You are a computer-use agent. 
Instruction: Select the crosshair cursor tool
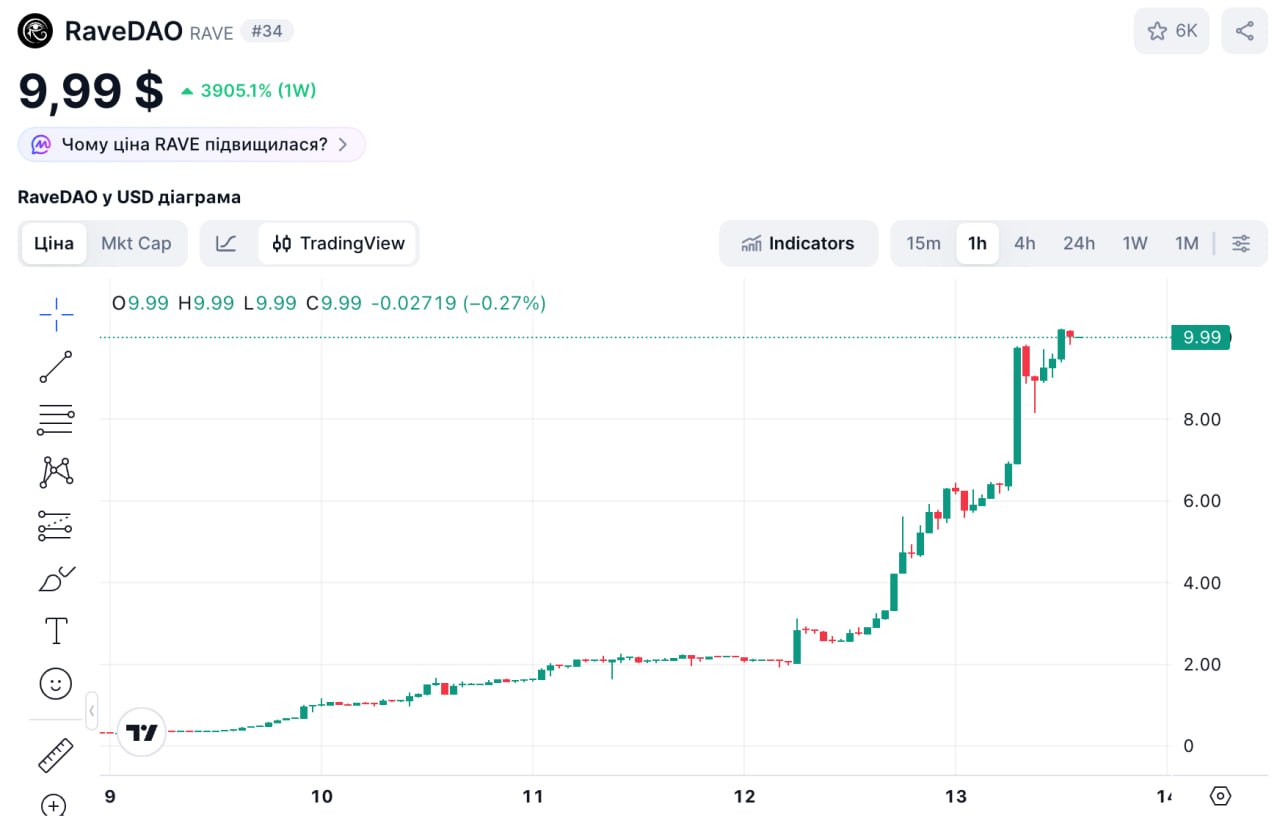[56, 314]
